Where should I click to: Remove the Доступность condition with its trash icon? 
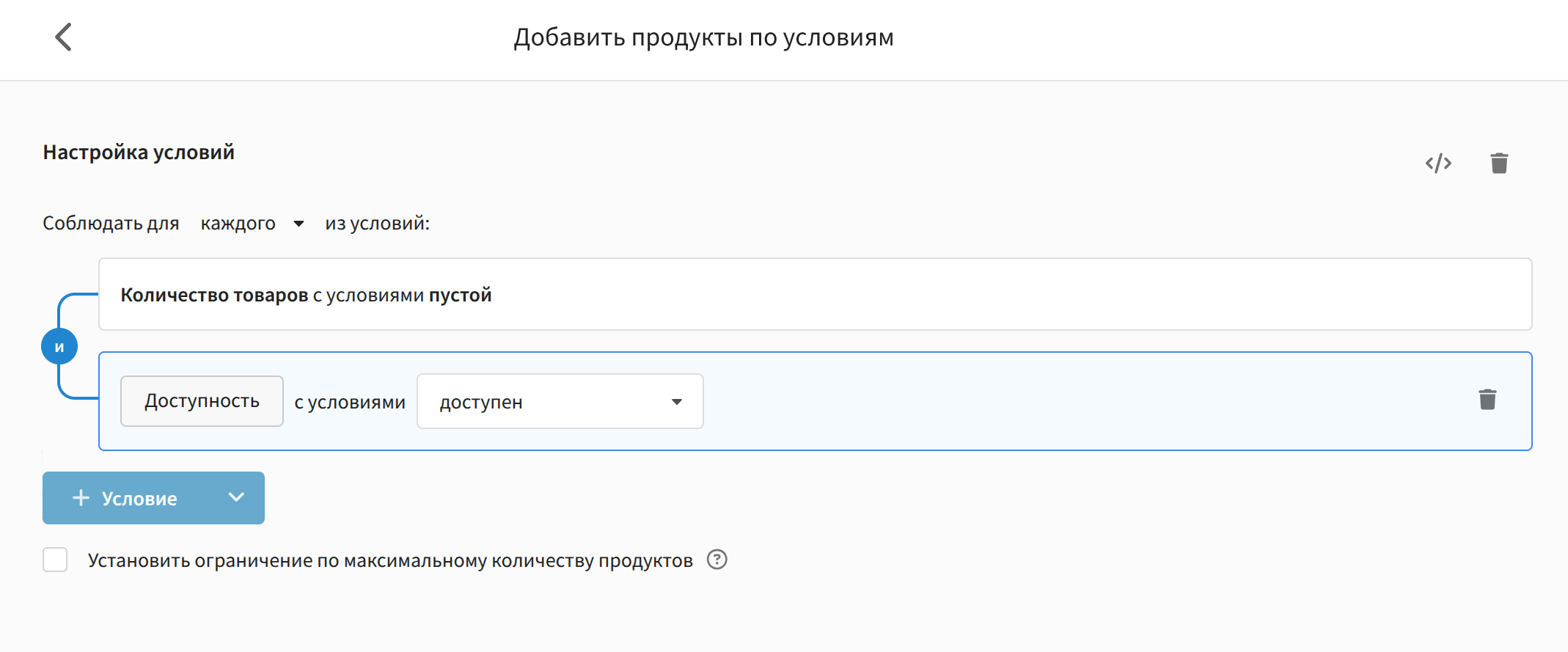1487,400
